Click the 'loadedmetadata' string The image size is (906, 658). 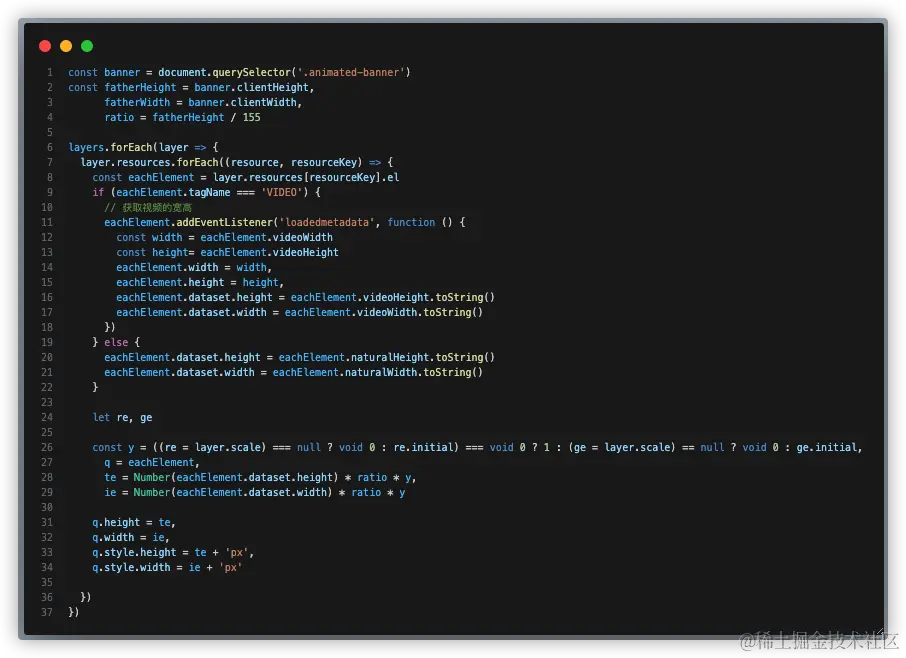click(x=326, y=222)
